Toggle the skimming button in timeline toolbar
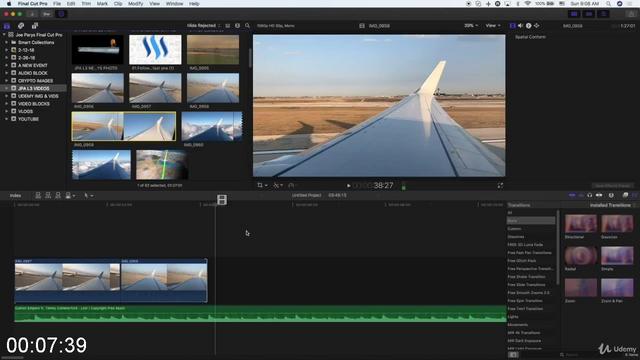Screen dimensions: 640x360 [x=572, y=196]
